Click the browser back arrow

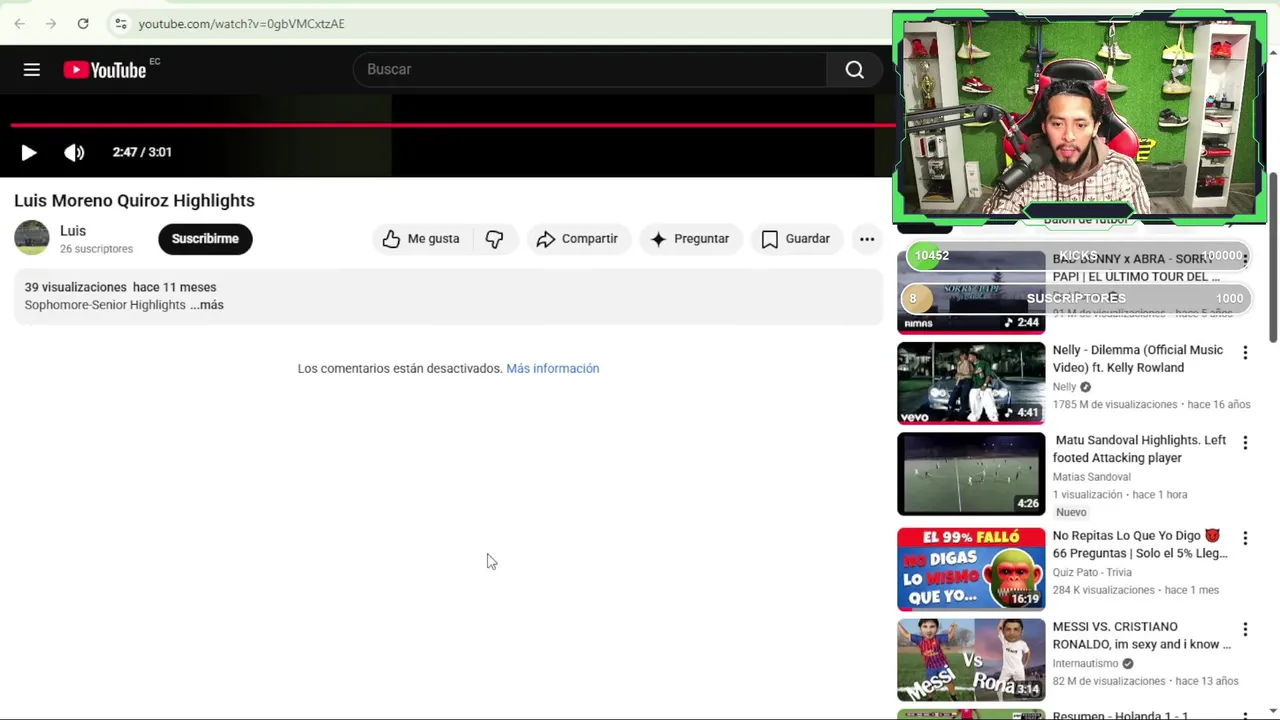[x=19, y=23]
